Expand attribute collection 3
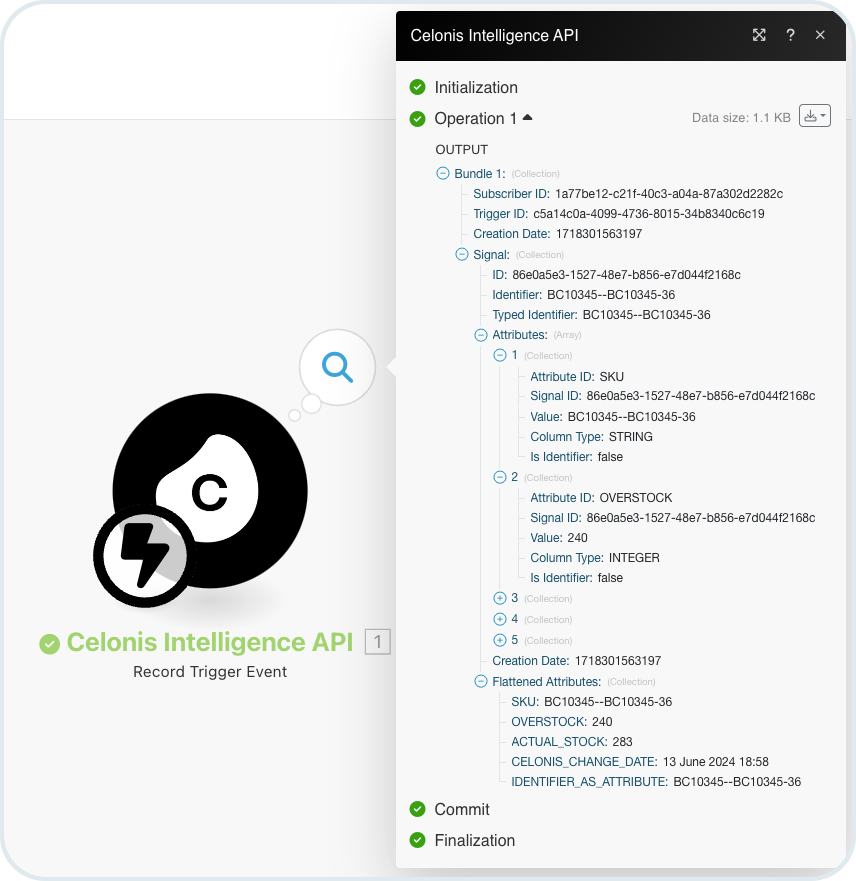Image resolution: width=856 pixels, height=881 pixels. pyautogui.click(x=500, y=598)
